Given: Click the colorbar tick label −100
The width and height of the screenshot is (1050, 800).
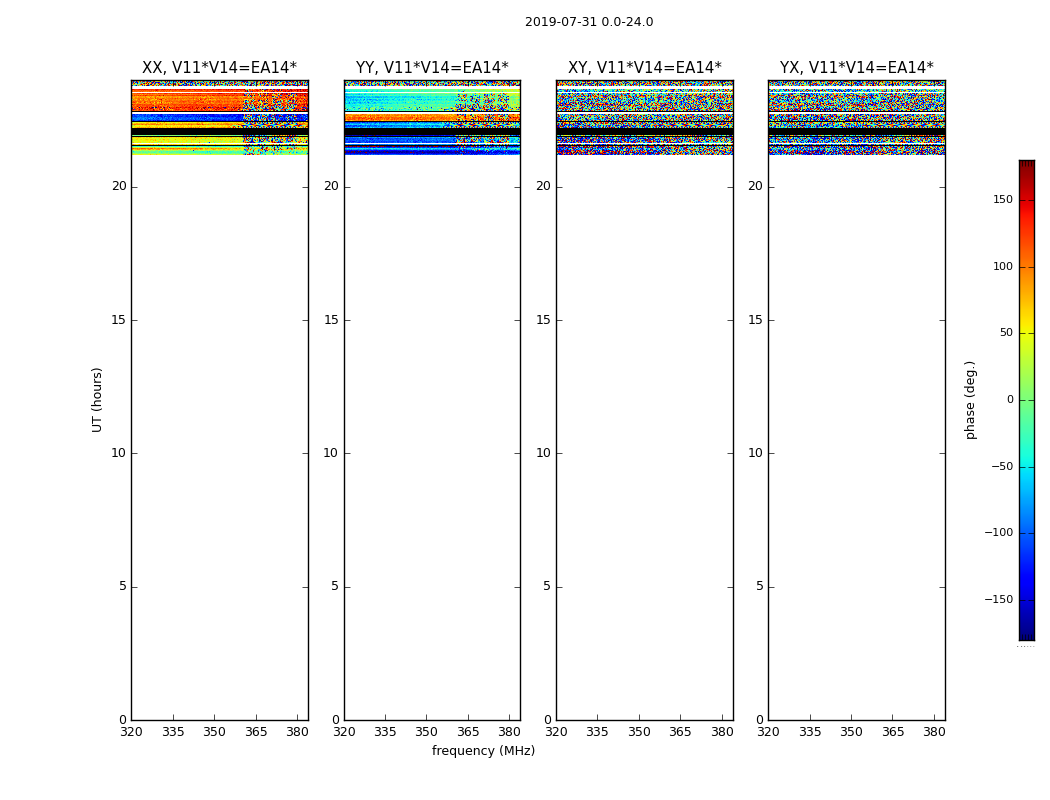Looking at the screenshot, I should point(998,532).
